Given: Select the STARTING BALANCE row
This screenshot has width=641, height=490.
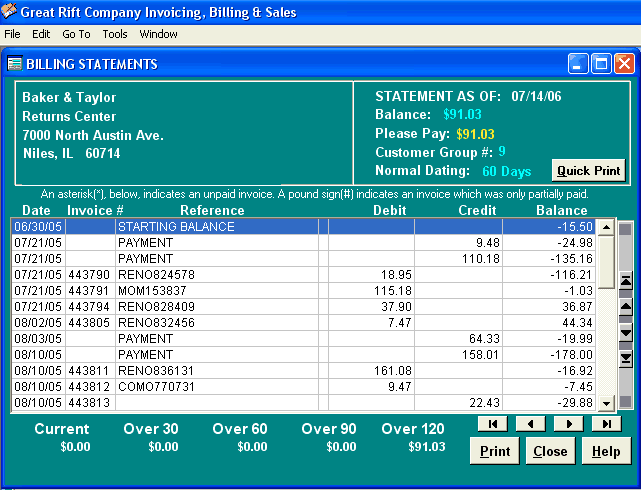Looking at the screenshot, I should 303,226.
